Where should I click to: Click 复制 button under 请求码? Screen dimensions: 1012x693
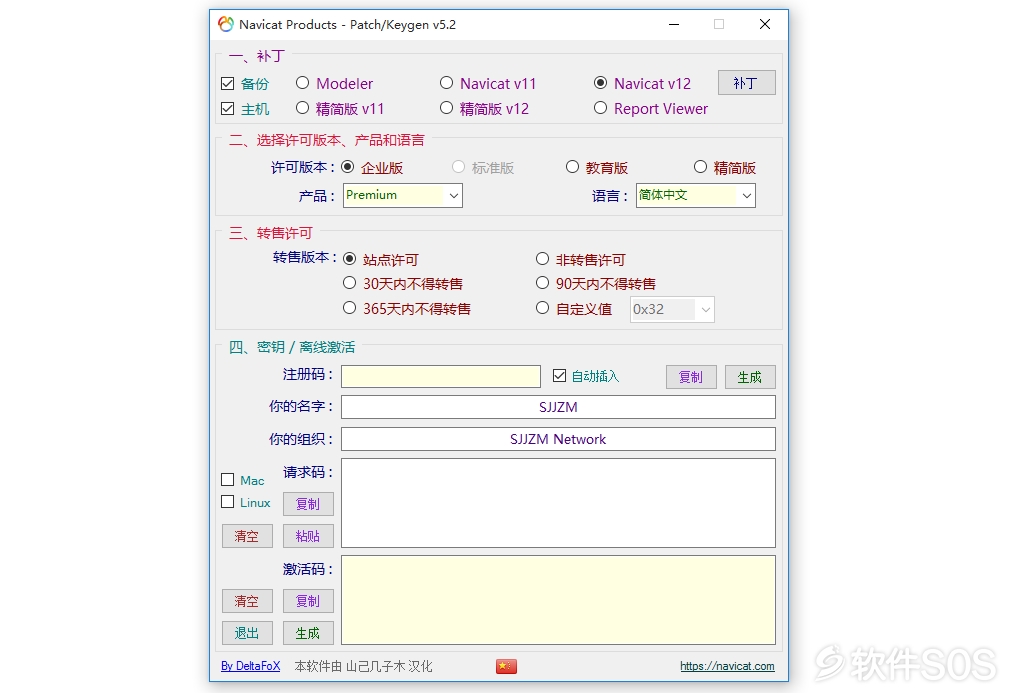pos(308,504)
